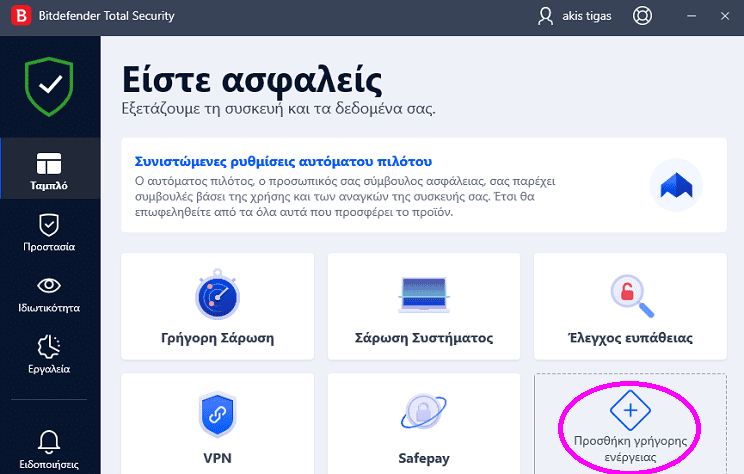Run Έλεγχος ευπάθειας vulnerability scan
Viewport: 744px width, 474px height.
[x=630, y=306]
